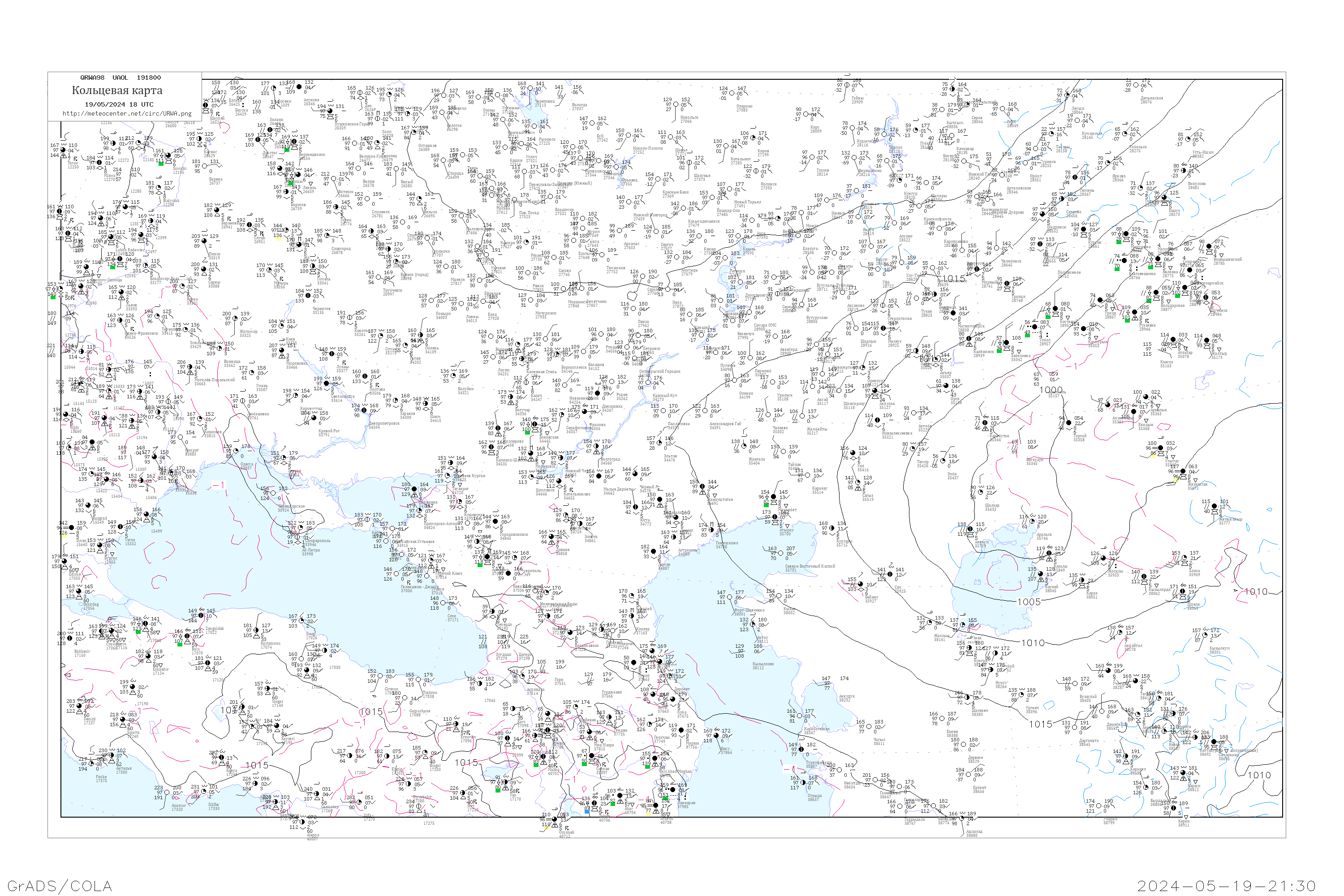Click the yellow square marker near Улытау
The height and width of the screenshot is (896, 1344).
click(x=1153, y=456)
